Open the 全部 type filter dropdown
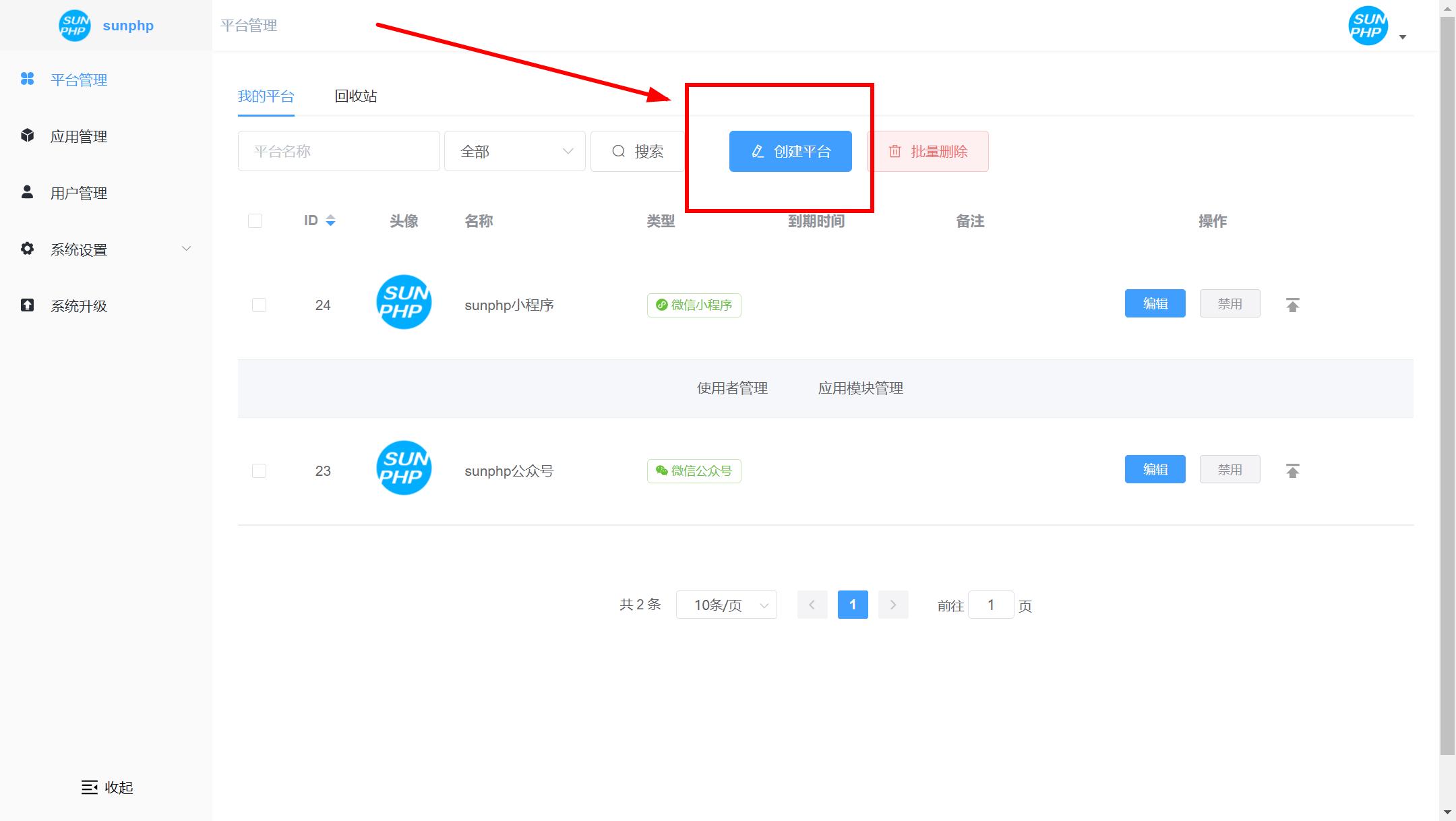This screenshot has width=1456, height=821. pyautogui.click(x=514, y=151)
